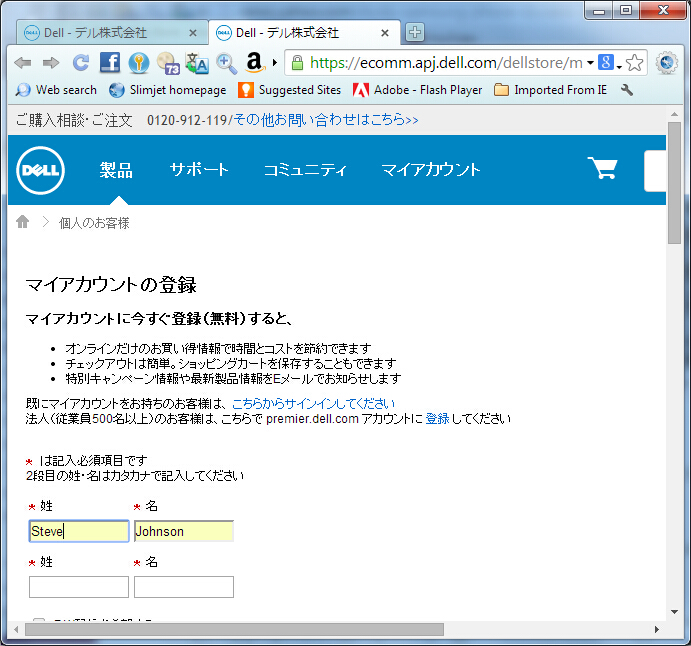Image resolution: width=691 pixels, height=646 pixels.
Task: Click the Dell logo
Action: click(x=41, y=170)
